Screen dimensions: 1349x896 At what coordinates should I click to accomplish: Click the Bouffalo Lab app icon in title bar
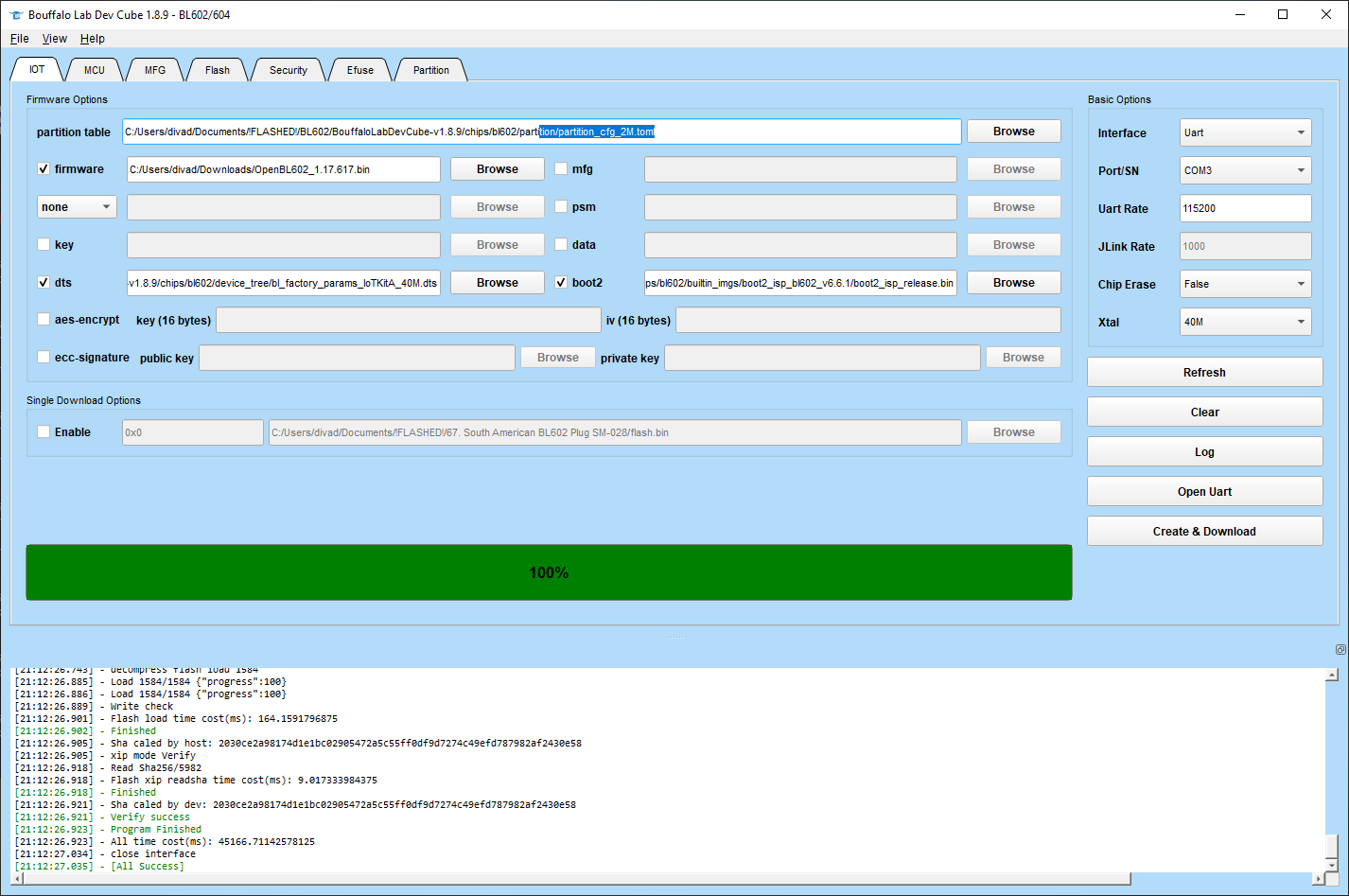click(x=15, y=14)
